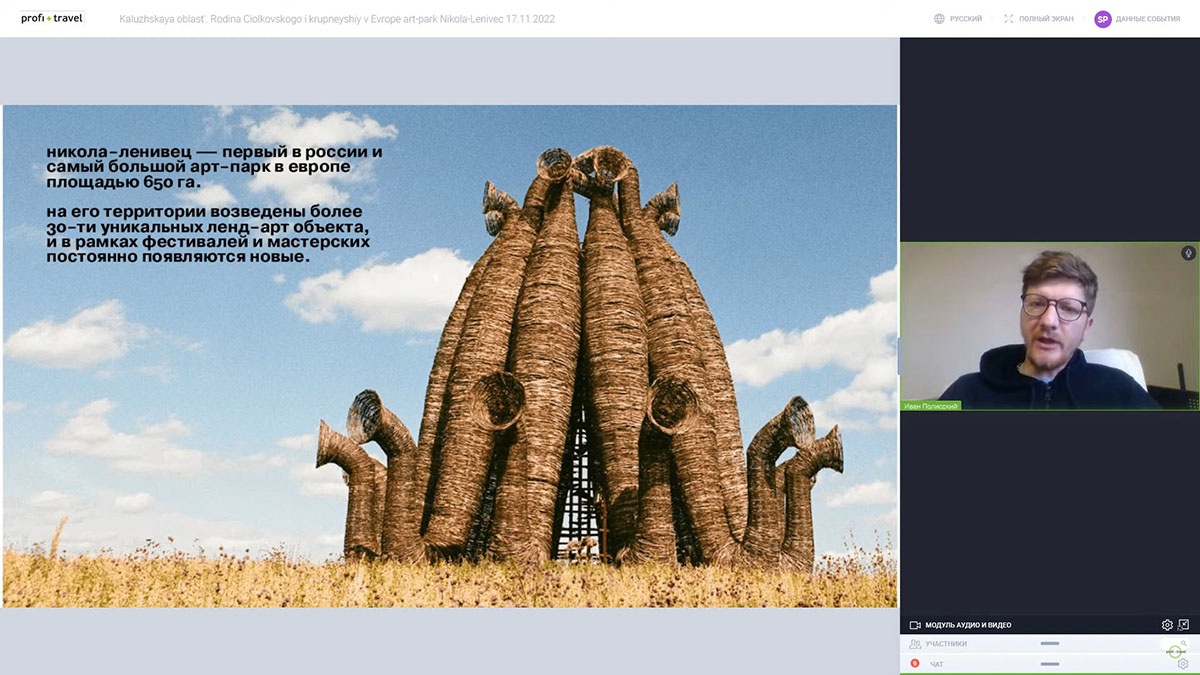
Task: Open the Русский language selector
Action: pyautogui.click(x=965, y=19)
